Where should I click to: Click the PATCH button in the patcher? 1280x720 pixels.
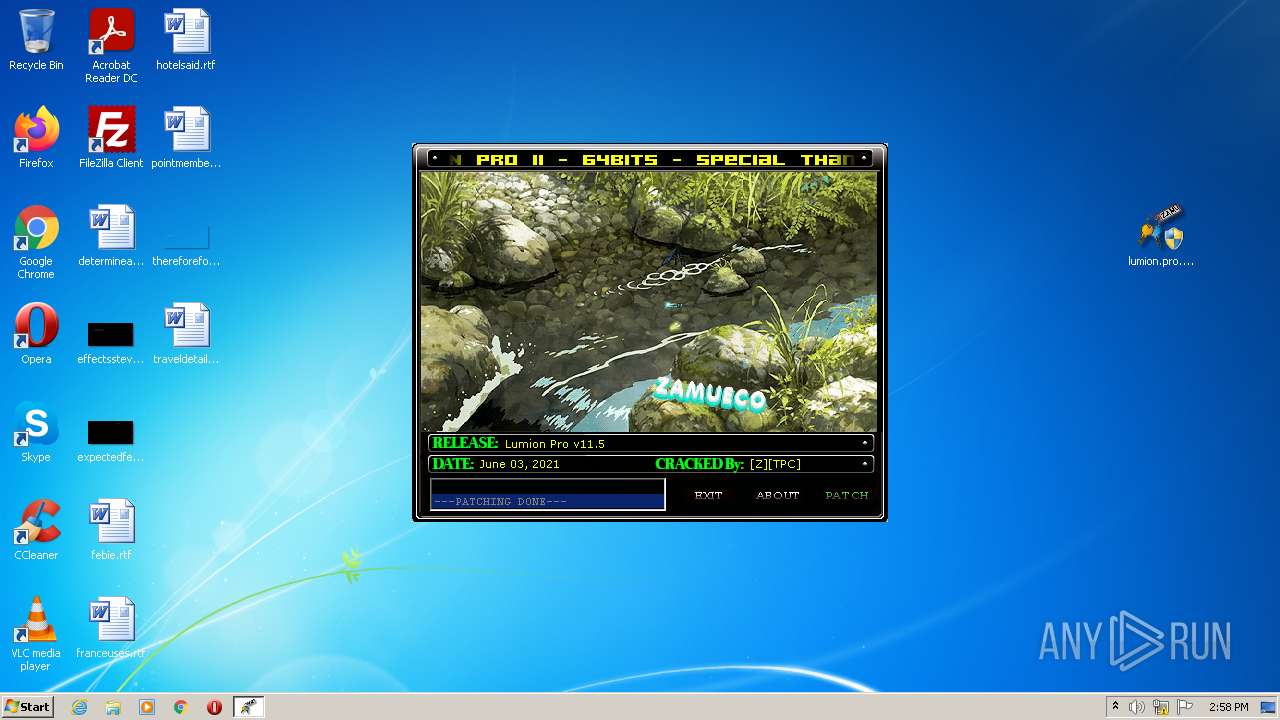(x=846, y=495)
